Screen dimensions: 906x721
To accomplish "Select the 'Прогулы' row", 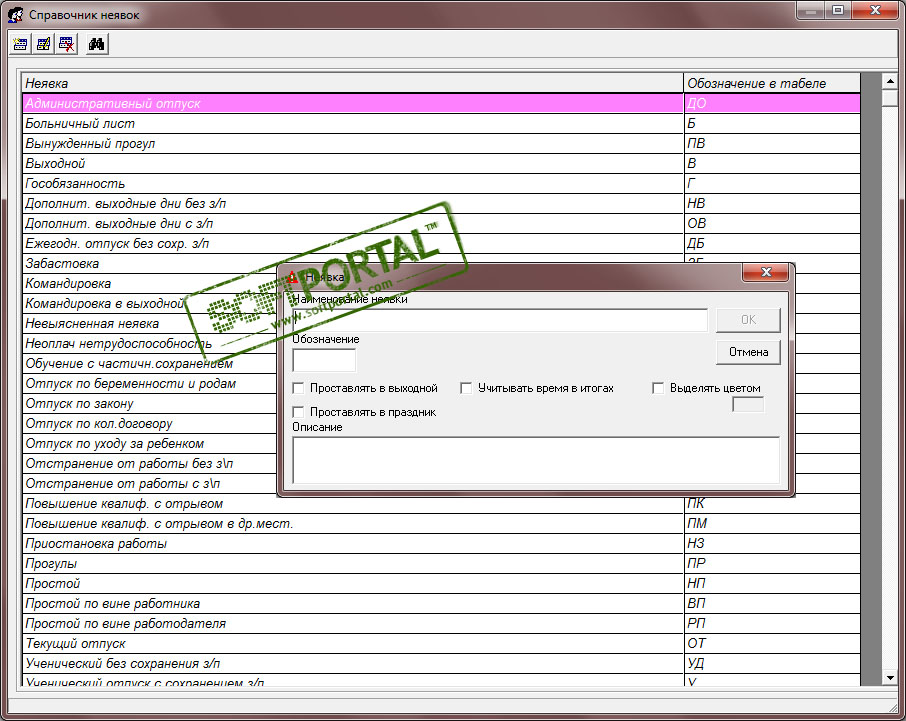I will point(441,563).
